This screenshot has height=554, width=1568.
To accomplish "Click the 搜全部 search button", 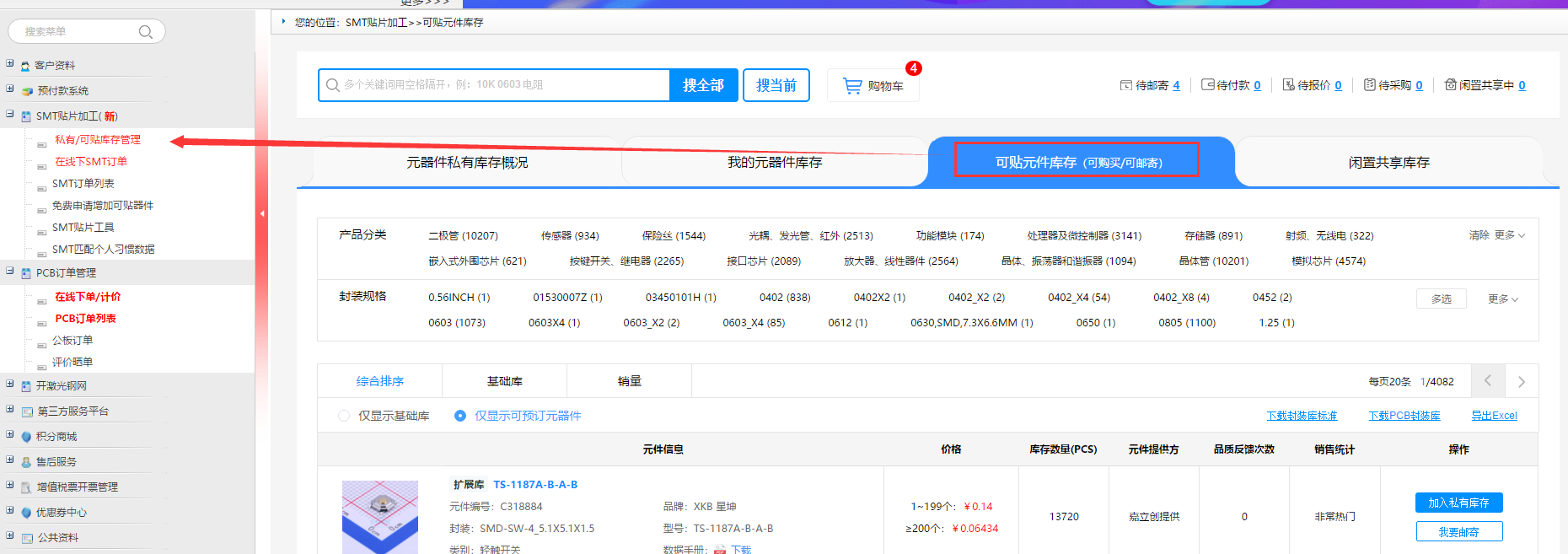I will click(703, 85).
